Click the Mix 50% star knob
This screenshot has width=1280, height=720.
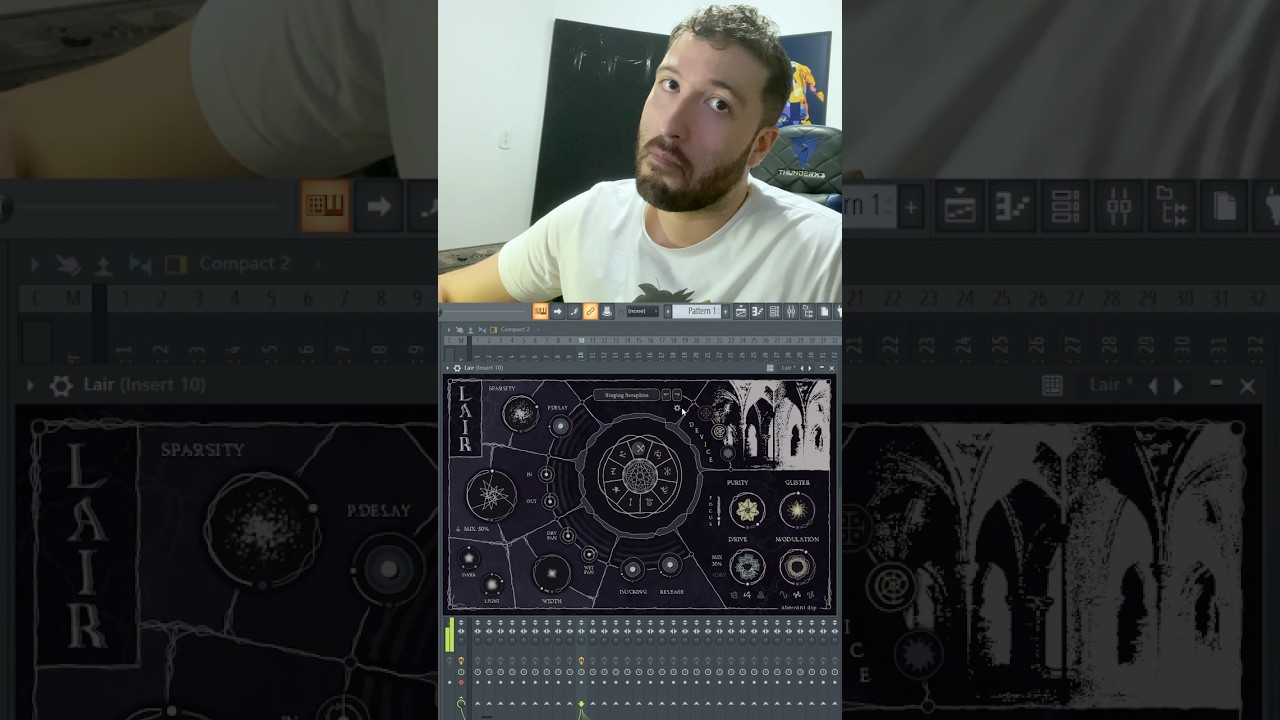(x=491, y=495)
